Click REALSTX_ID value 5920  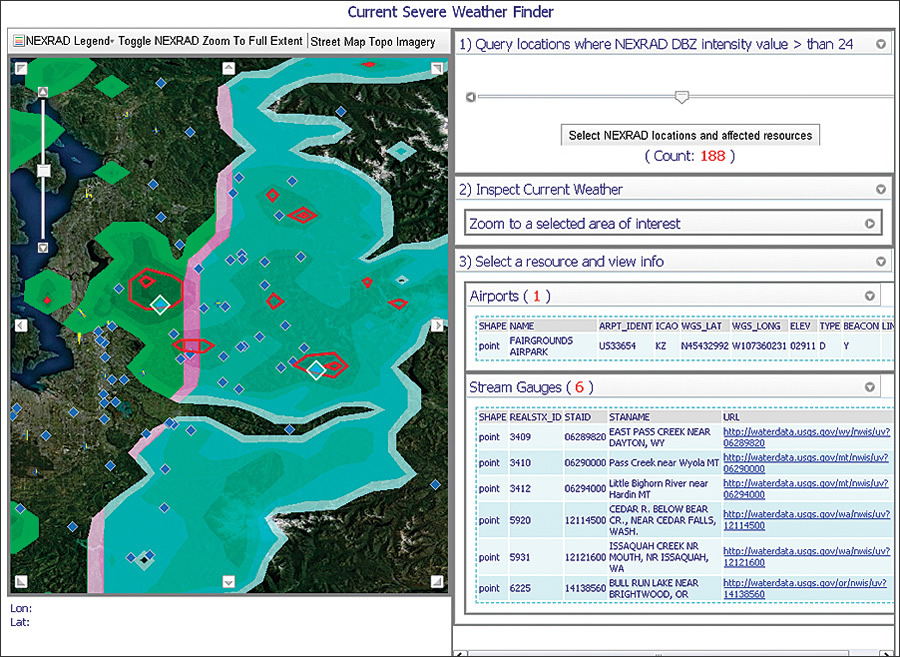(520, 520)
